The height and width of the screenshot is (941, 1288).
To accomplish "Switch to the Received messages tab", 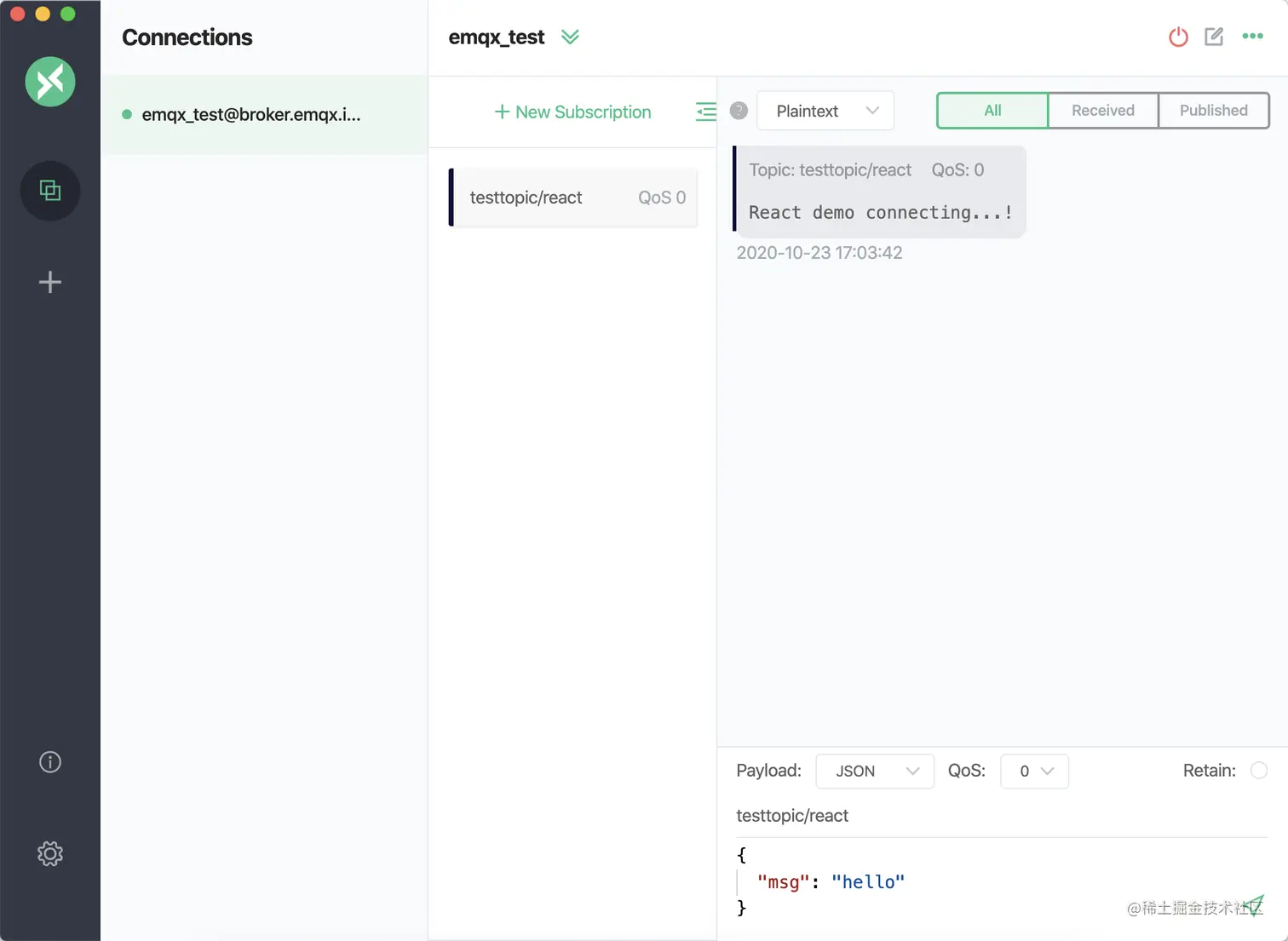I will (1102, 111).
